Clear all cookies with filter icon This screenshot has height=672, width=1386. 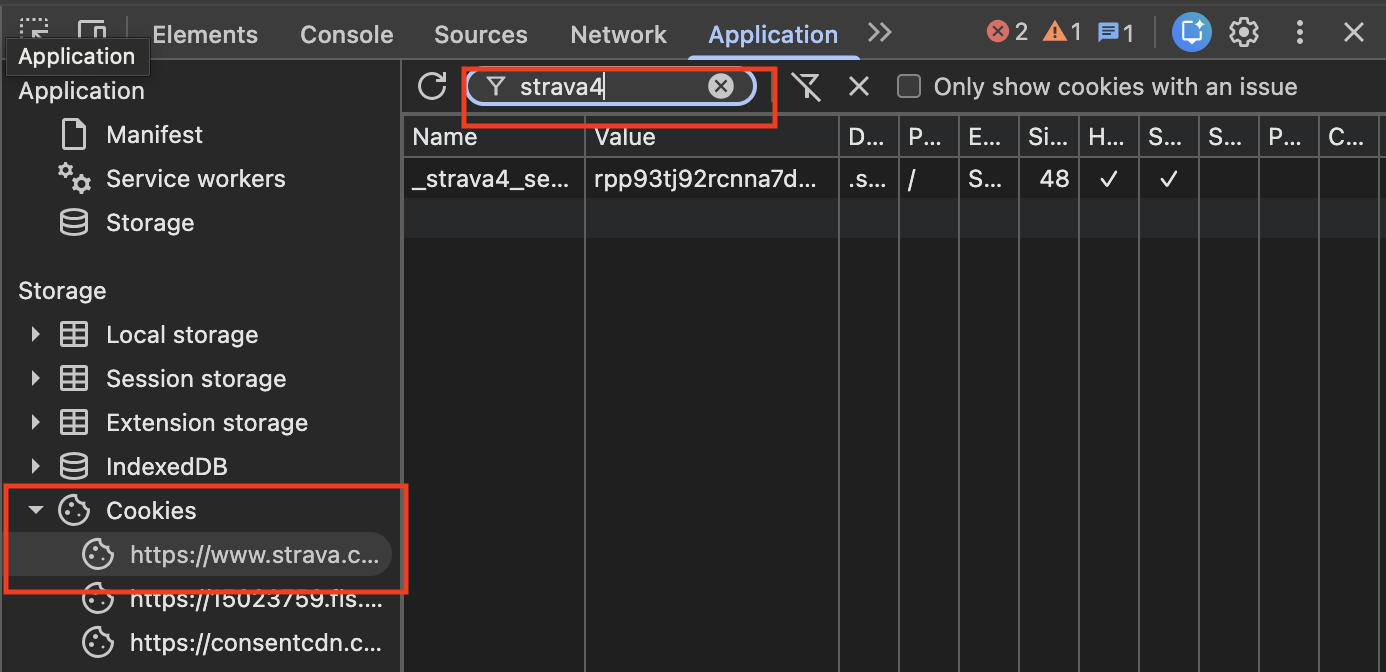pos(806,87)
